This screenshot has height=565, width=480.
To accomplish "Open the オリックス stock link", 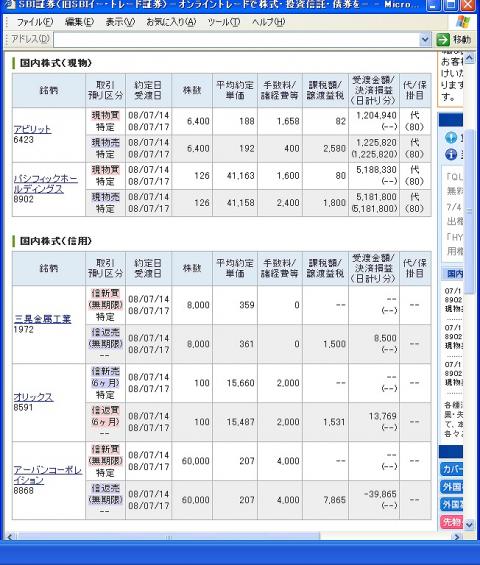I will tap(34, 397).
